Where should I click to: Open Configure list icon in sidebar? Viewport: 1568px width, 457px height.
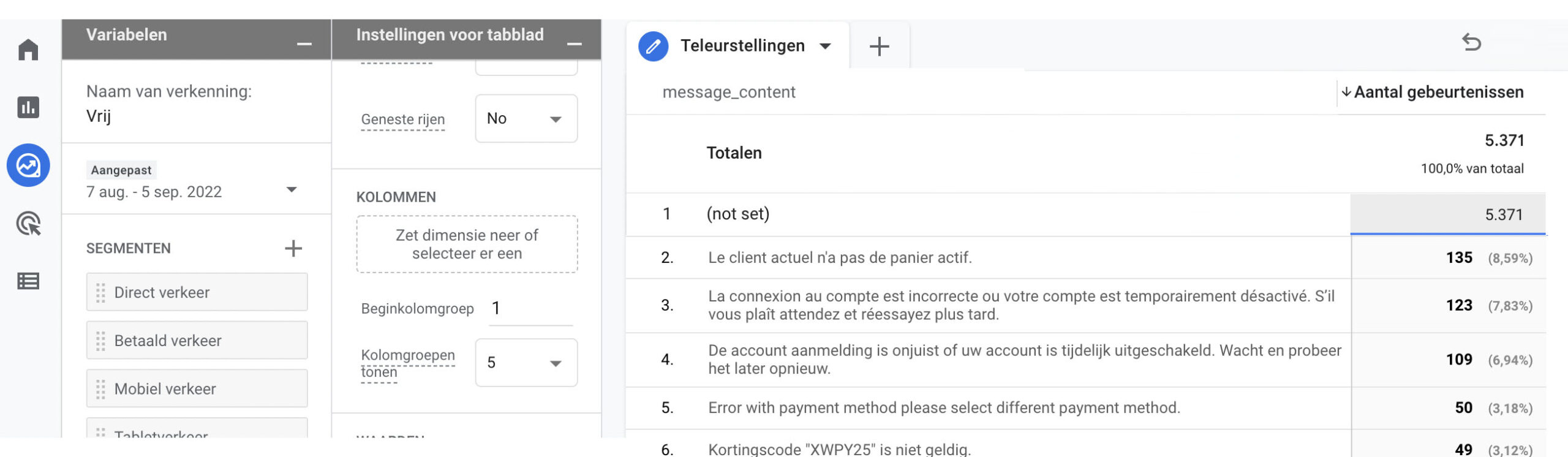(x=28, y=281)
